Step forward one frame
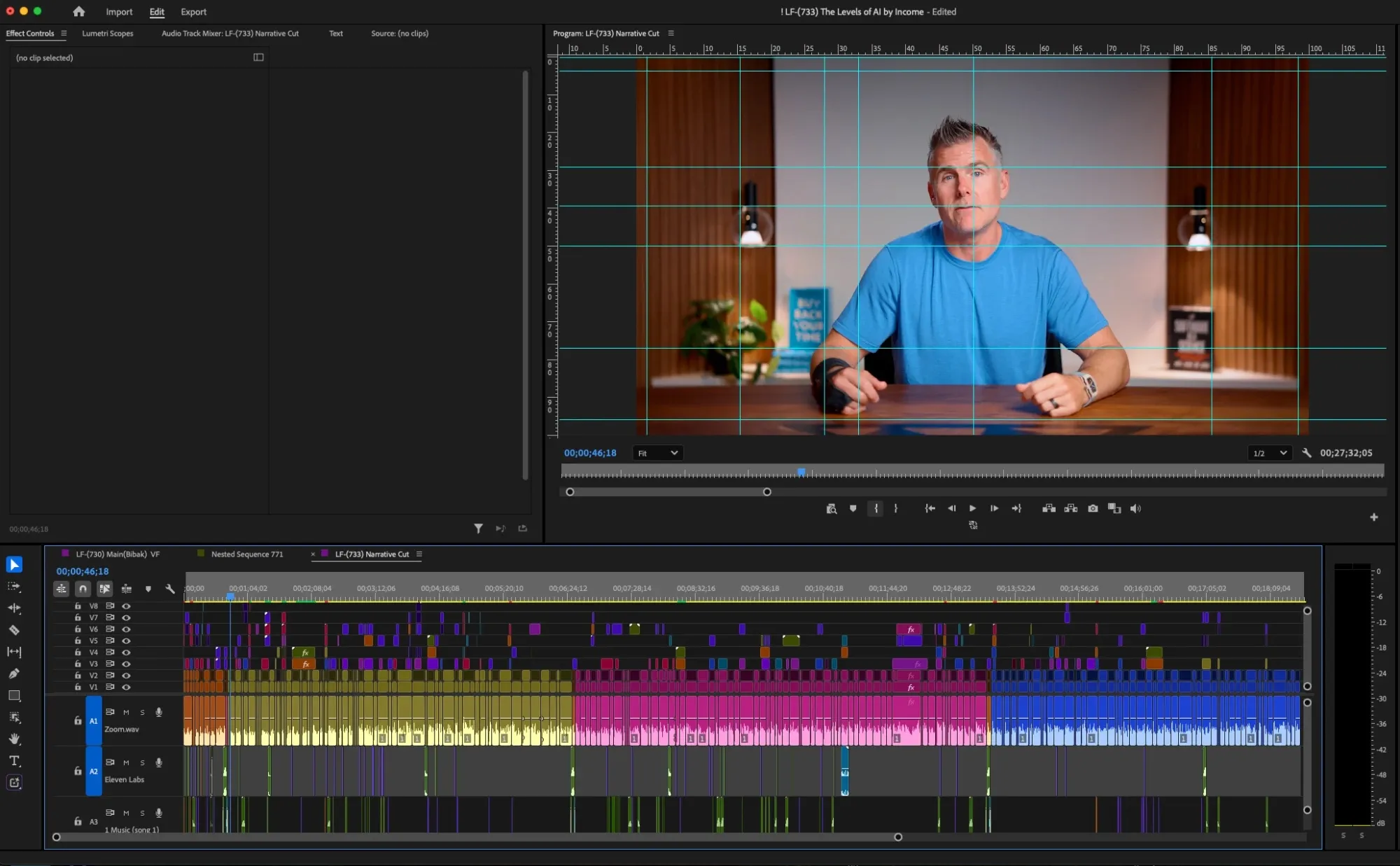 pos(994,509)
